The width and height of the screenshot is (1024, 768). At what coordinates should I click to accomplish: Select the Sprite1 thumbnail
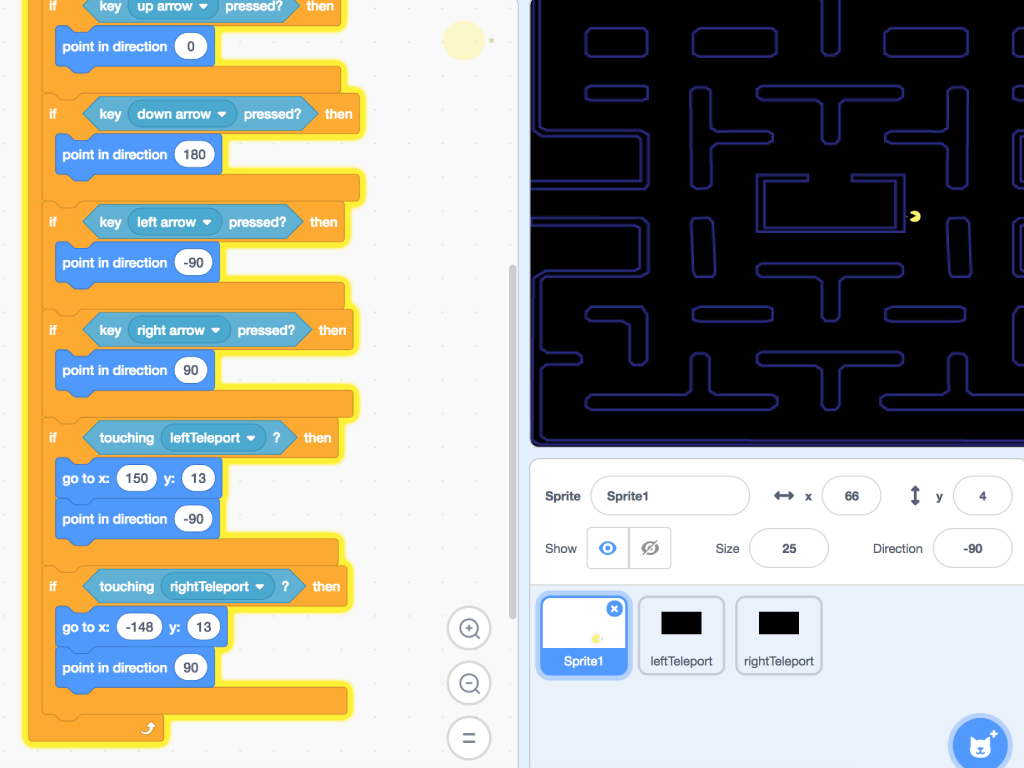point(584,636)
